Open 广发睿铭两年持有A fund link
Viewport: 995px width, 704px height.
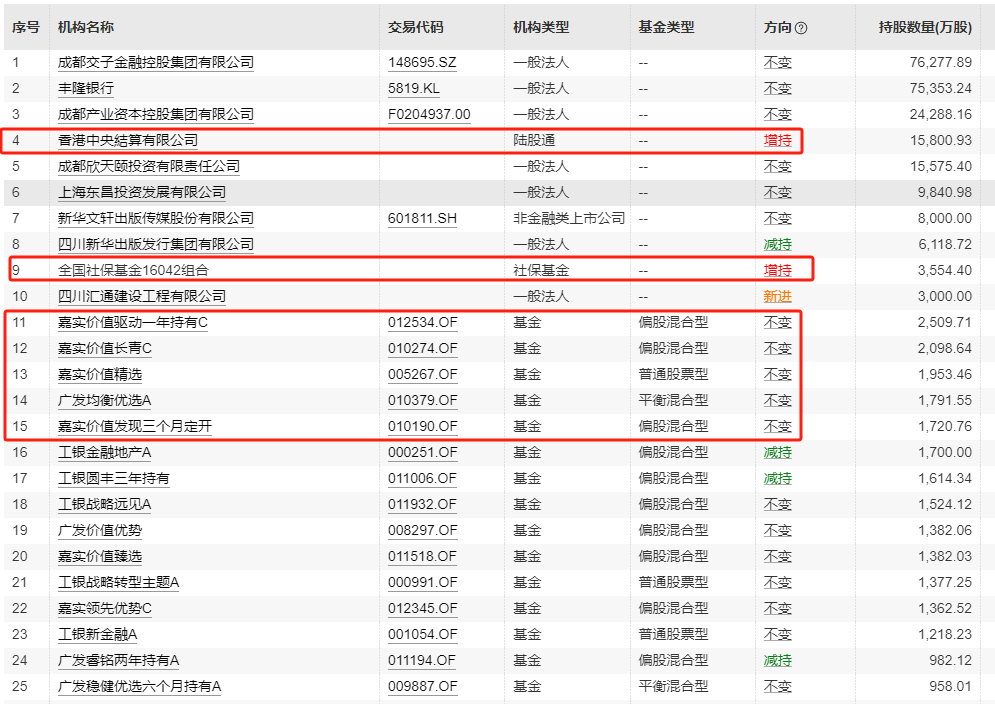118,661
